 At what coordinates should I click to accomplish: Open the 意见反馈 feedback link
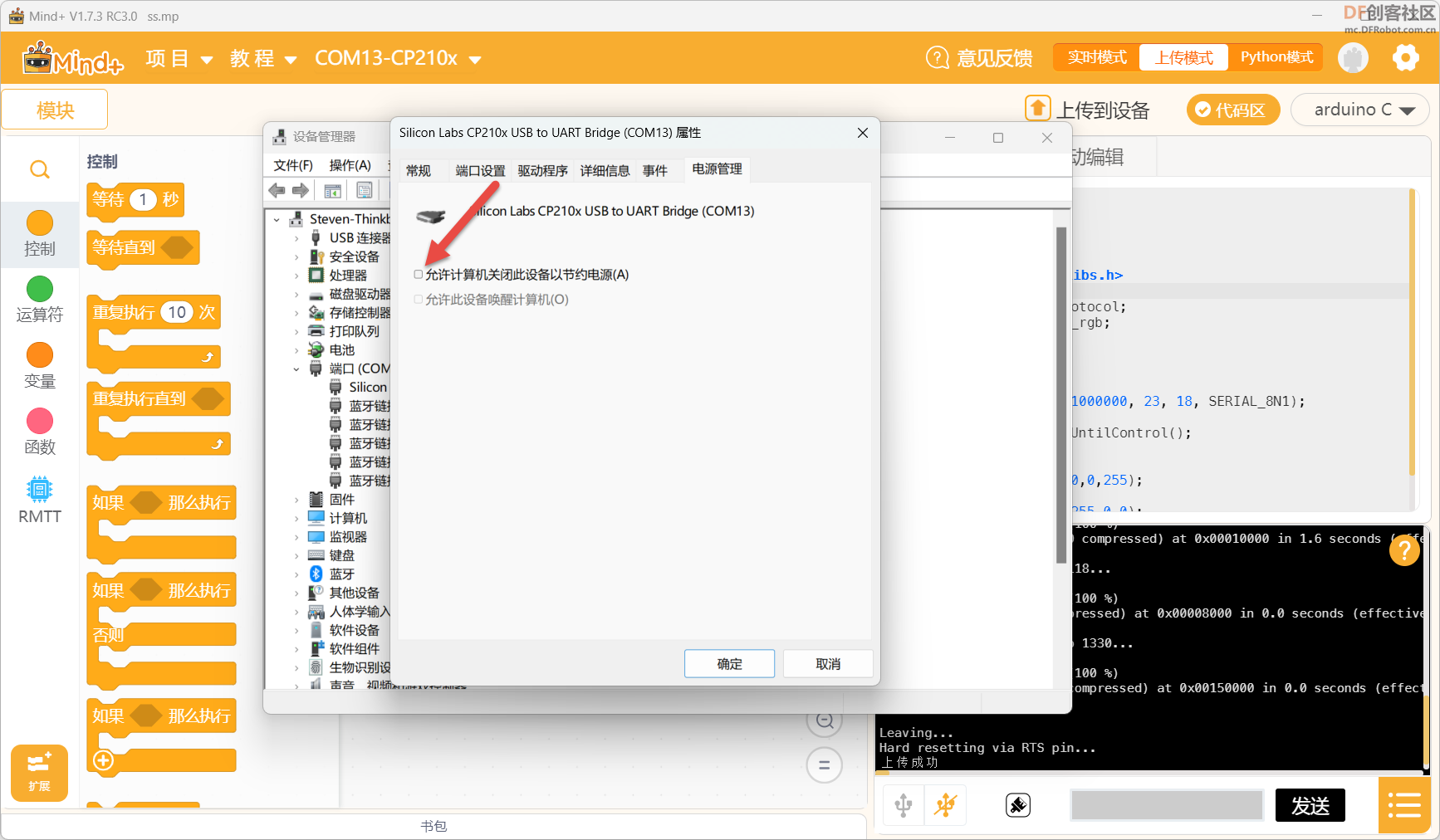(995, 58)
